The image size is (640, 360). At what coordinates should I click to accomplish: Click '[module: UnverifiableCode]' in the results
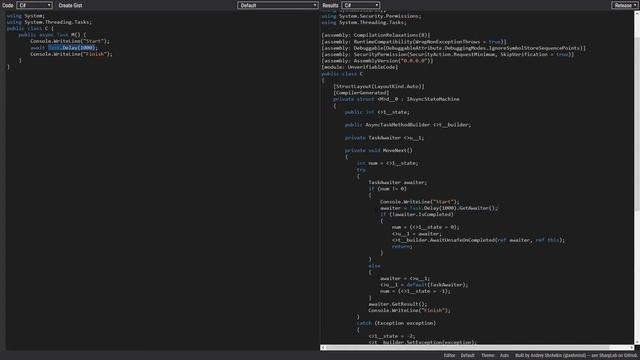(x=360, y=67)
